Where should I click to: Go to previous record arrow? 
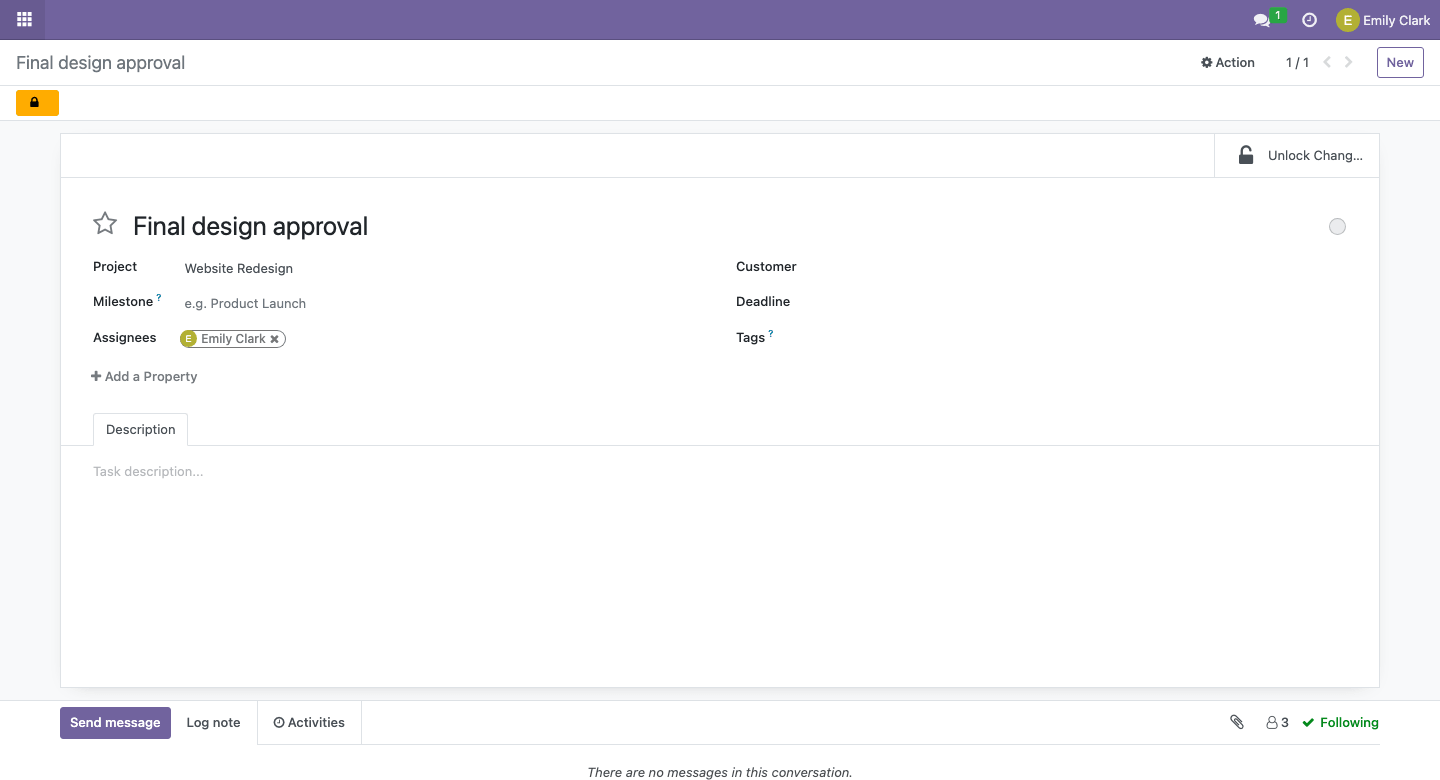point(1327,62)
